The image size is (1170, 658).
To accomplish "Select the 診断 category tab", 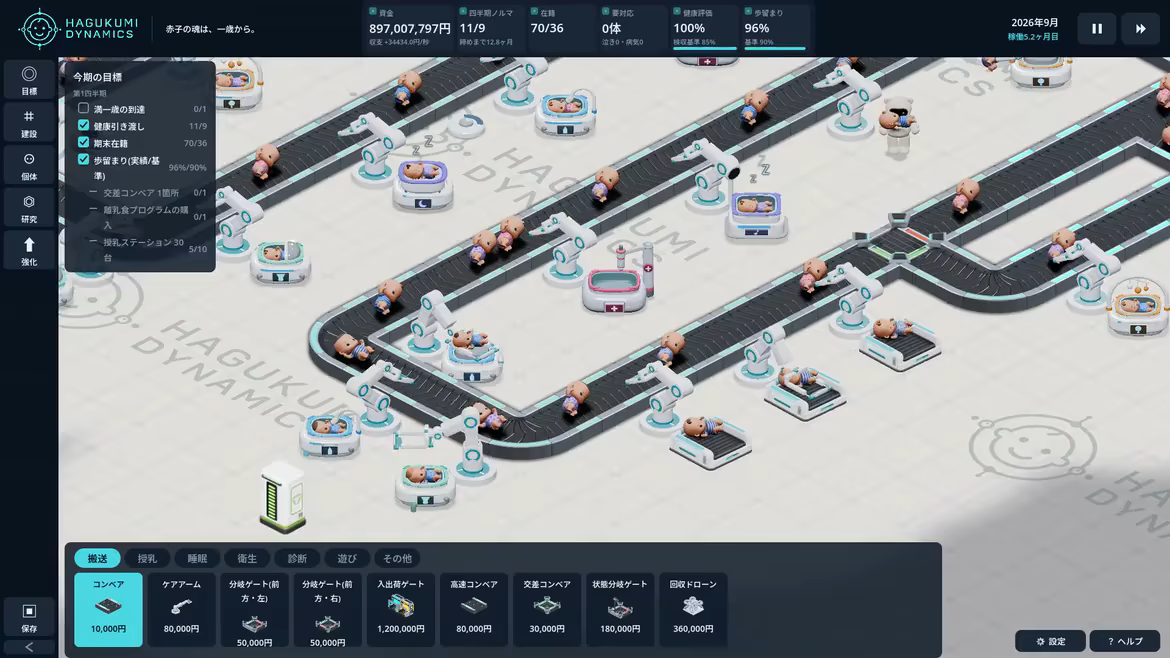I will click(297, 558).
